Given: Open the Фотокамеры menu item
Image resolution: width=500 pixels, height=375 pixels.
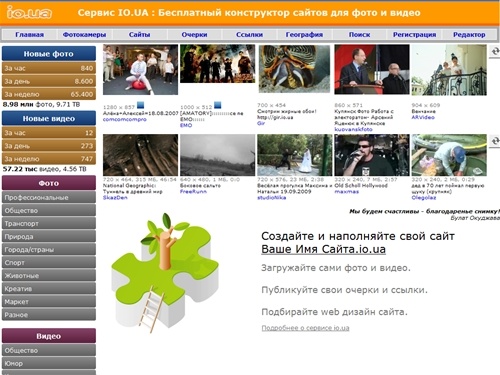Looking at the screenshot, I should (84, 35).
